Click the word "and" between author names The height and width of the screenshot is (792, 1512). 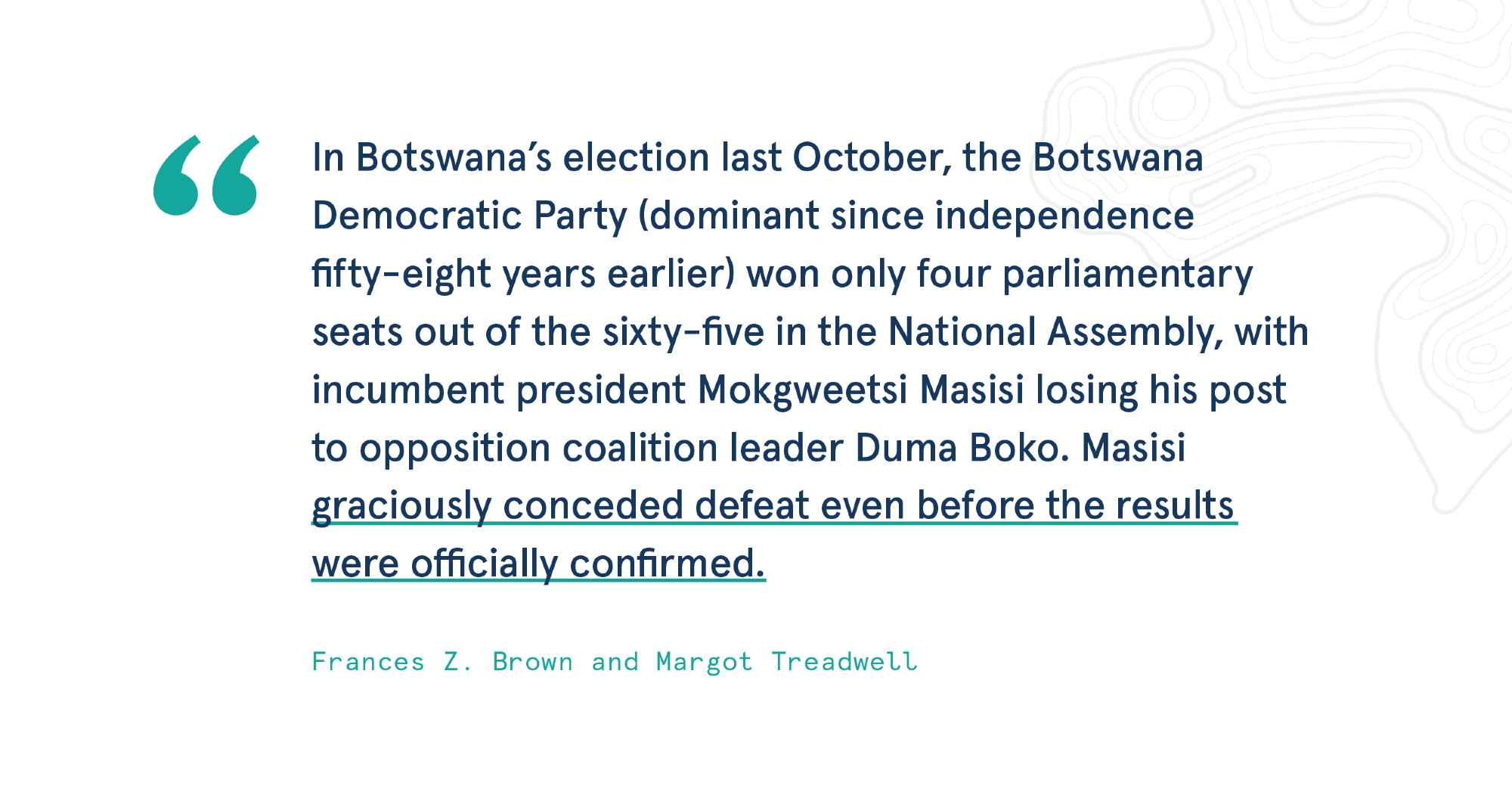tap(615, 662)
